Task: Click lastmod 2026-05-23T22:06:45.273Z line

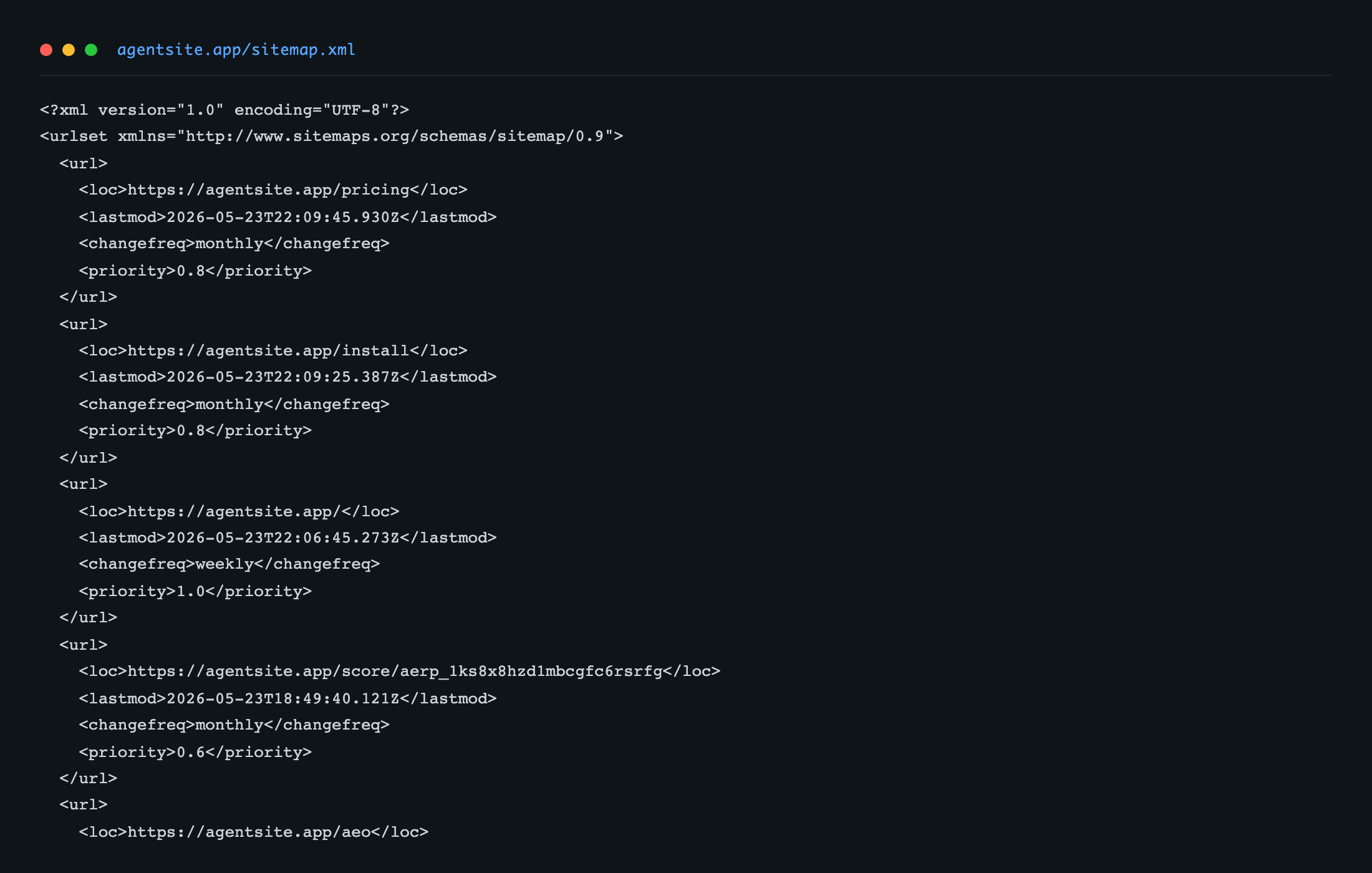Action: point(287,538)
